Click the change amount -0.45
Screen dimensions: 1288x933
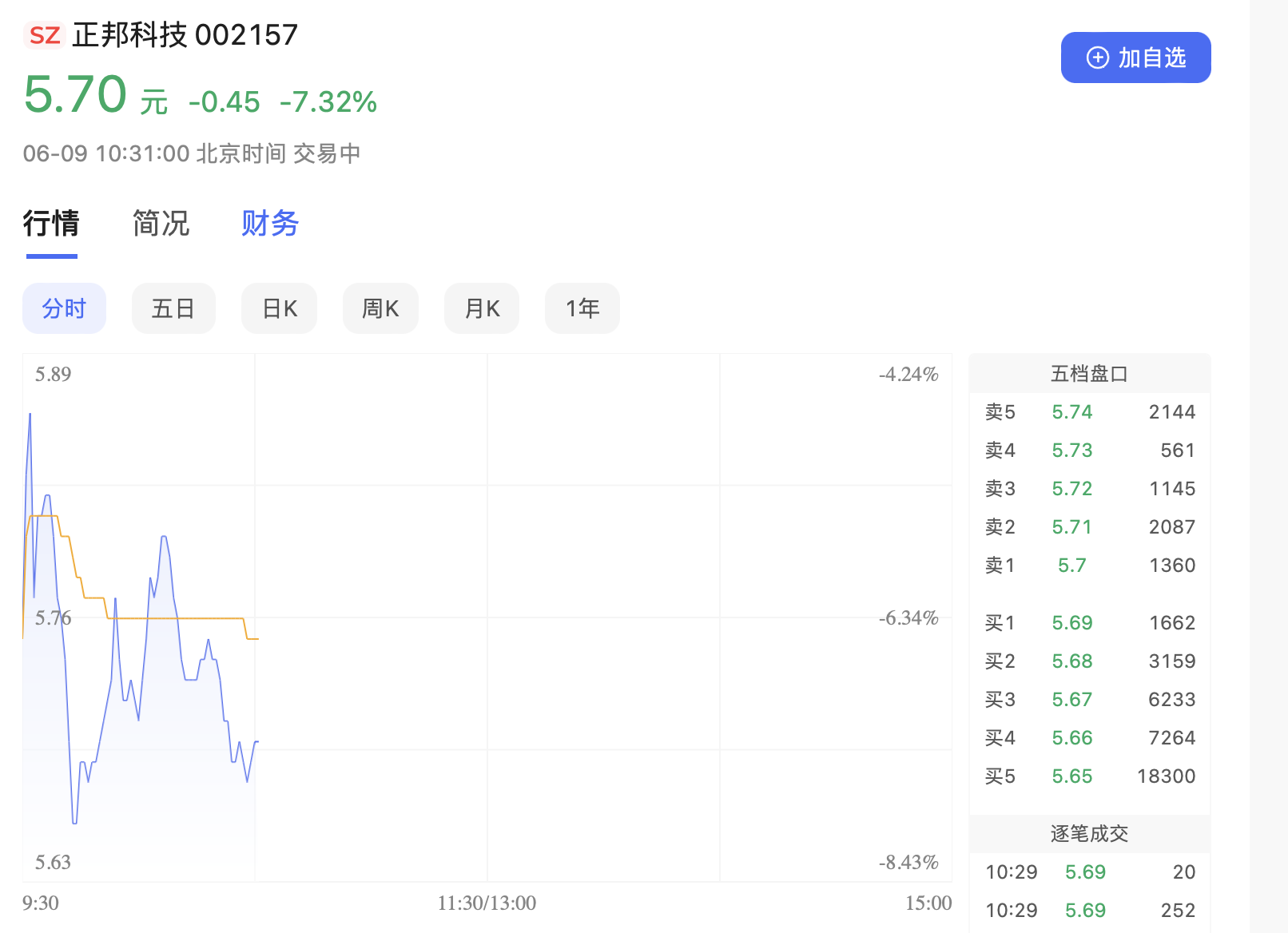[x=225, y=102]
